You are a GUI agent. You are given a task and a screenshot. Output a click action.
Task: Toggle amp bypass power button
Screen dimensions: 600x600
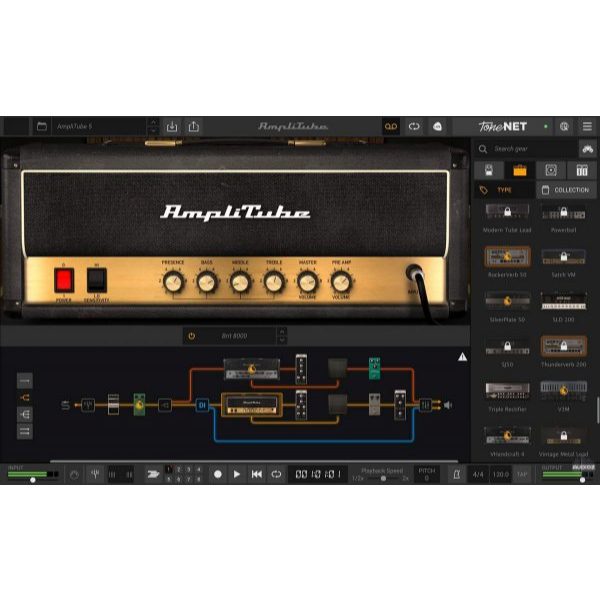pos(192,336)
